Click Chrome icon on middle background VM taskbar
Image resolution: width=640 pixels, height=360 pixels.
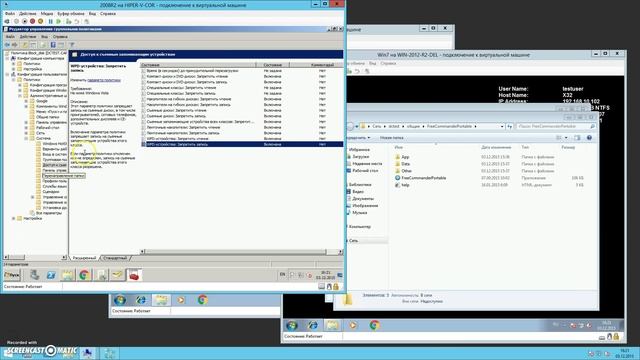pos(202,300)
